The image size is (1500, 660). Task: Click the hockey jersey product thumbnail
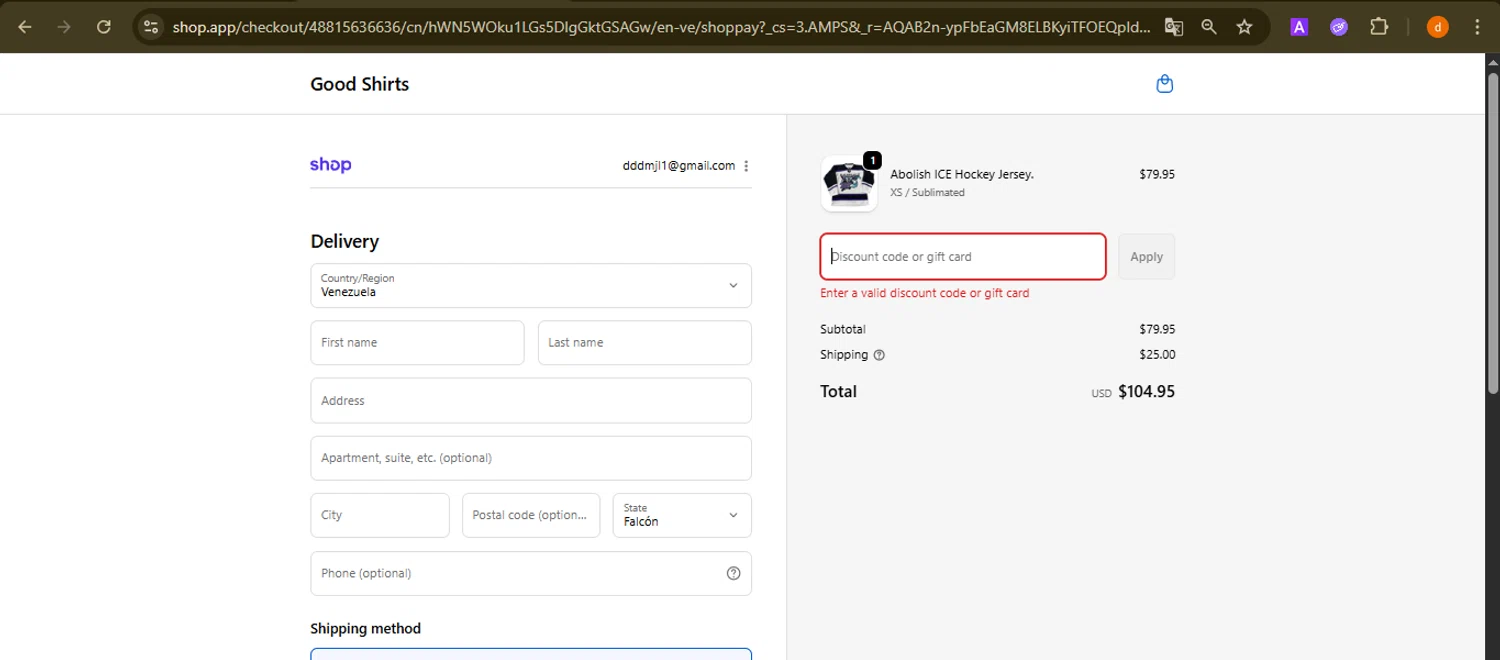click(x=849, y=183)
